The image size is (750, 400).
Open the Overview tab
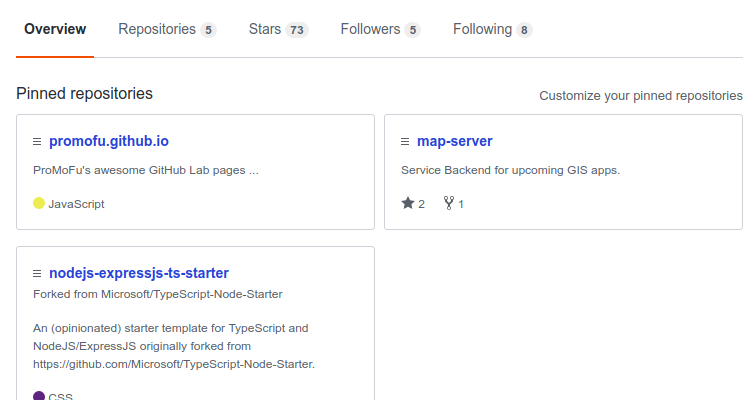55,29
